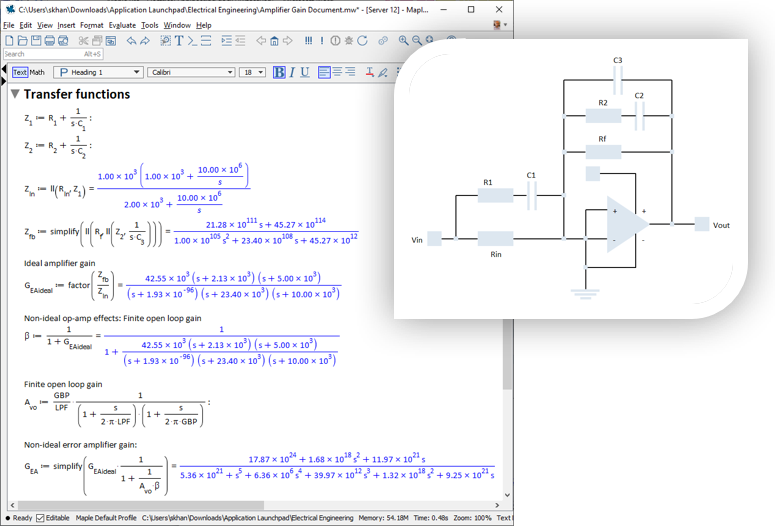Click in the Search input field
Screen dimensions: 775x526
coord(40,55)
